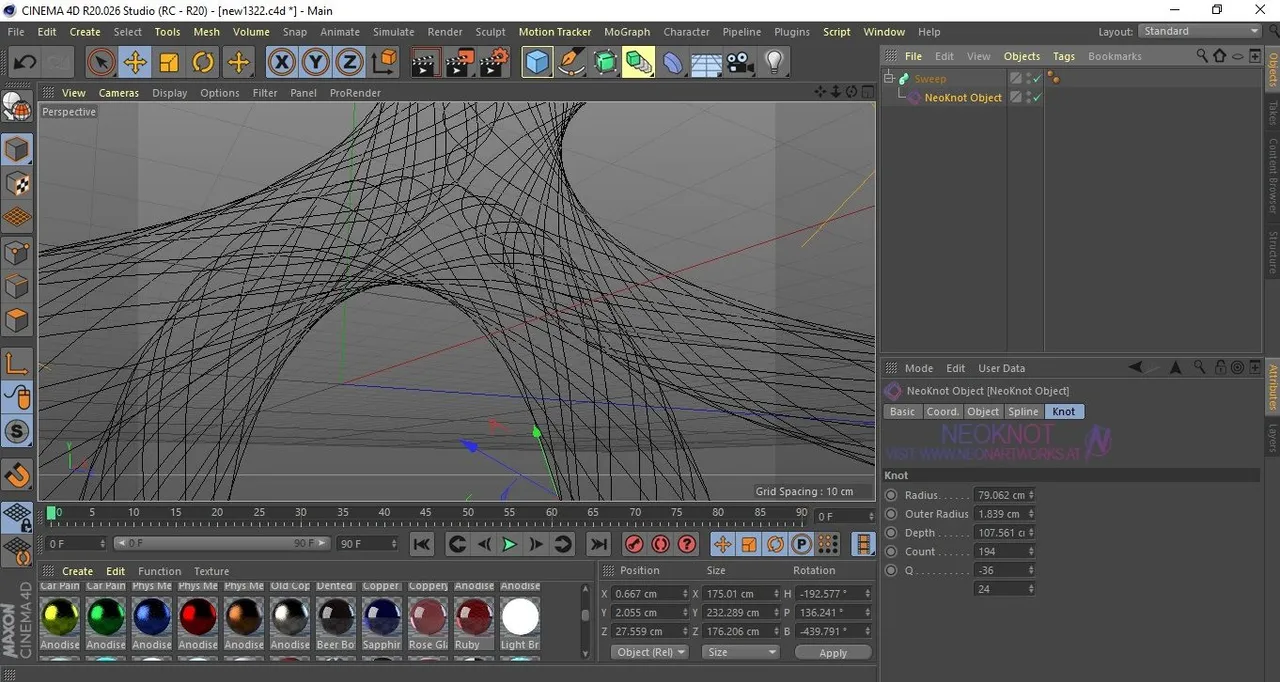Go to end of timeline
Screen dimensions: 1280x682
point(598,544)
